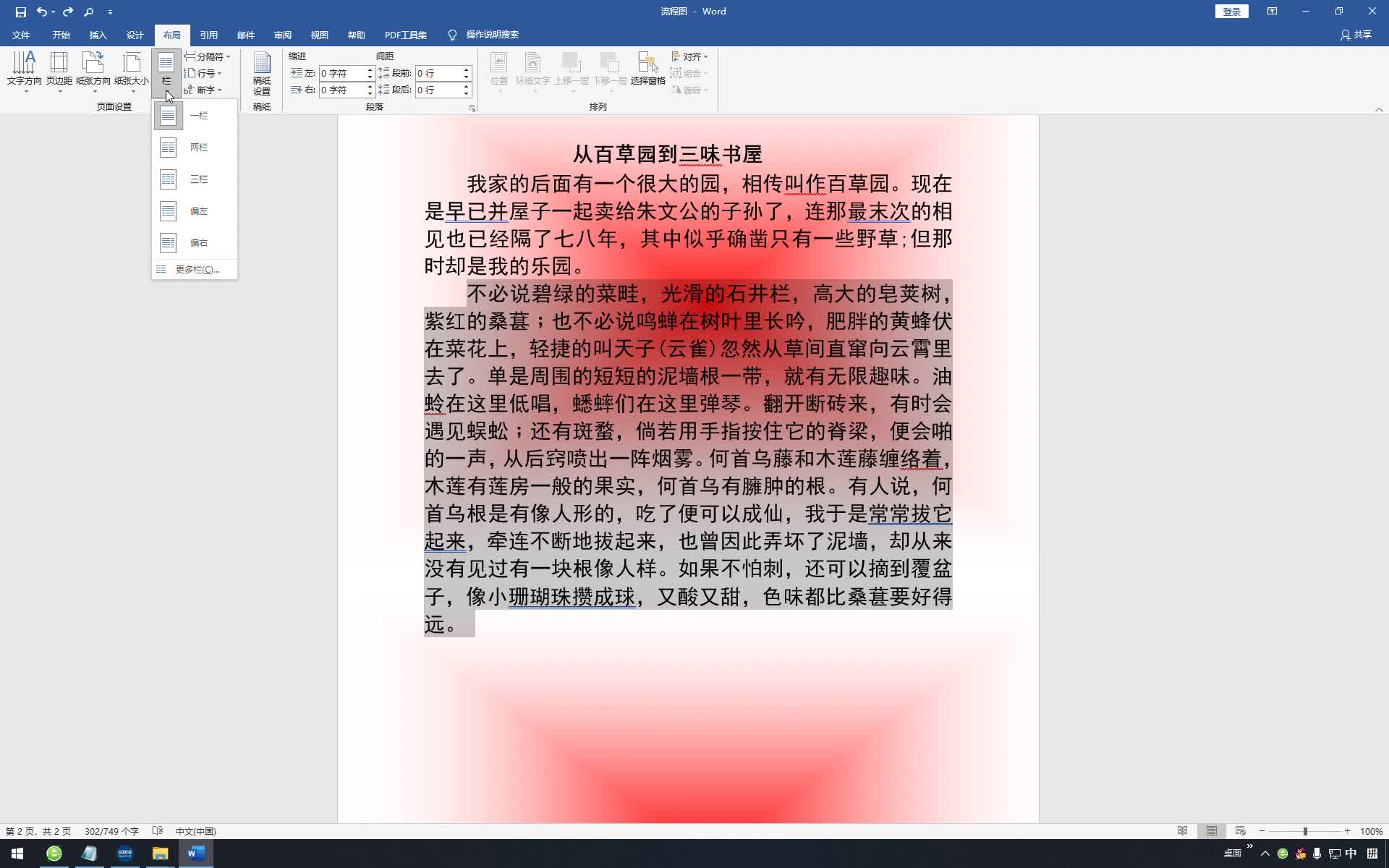The width and height of the screenshot is (1389, 868).
Task: Open the 页边距 margins tool
Action: click(59, 72)
